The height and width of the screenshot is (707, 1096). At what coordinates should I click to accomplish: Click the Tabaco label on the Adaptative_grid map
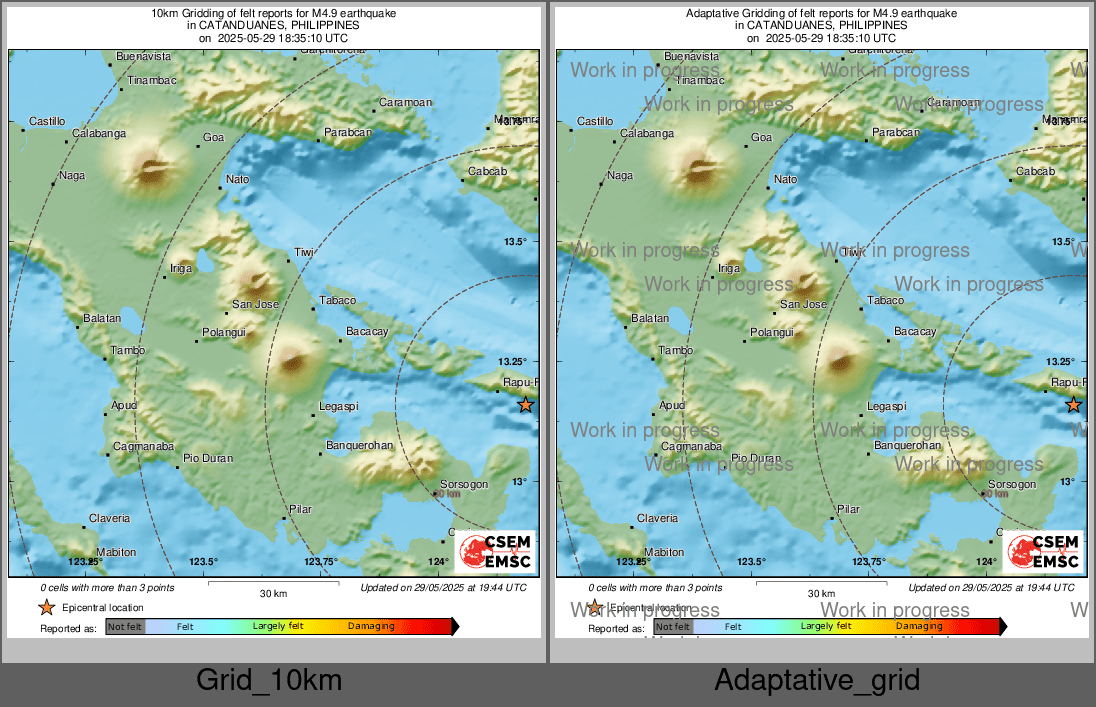tap(886, 300)
